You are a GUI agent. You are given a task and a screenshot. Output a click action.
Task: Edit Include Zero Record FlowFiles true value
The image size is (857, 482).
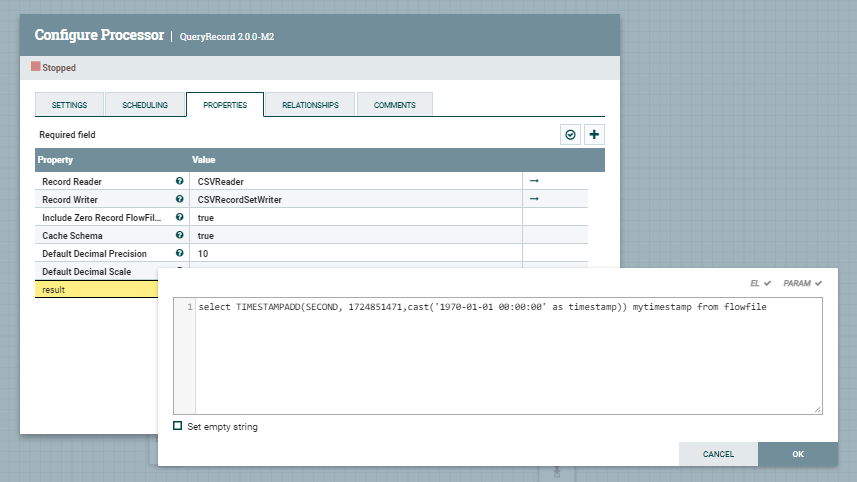[356, 217]
